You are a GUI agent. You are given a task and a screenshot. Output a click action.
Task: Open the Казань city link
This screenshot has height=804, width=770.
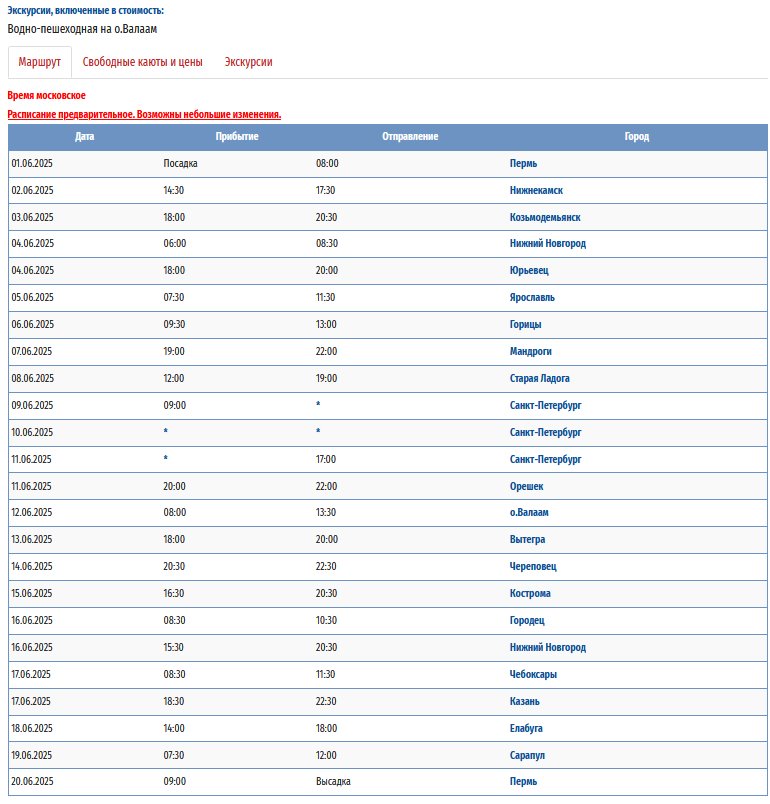524,701
